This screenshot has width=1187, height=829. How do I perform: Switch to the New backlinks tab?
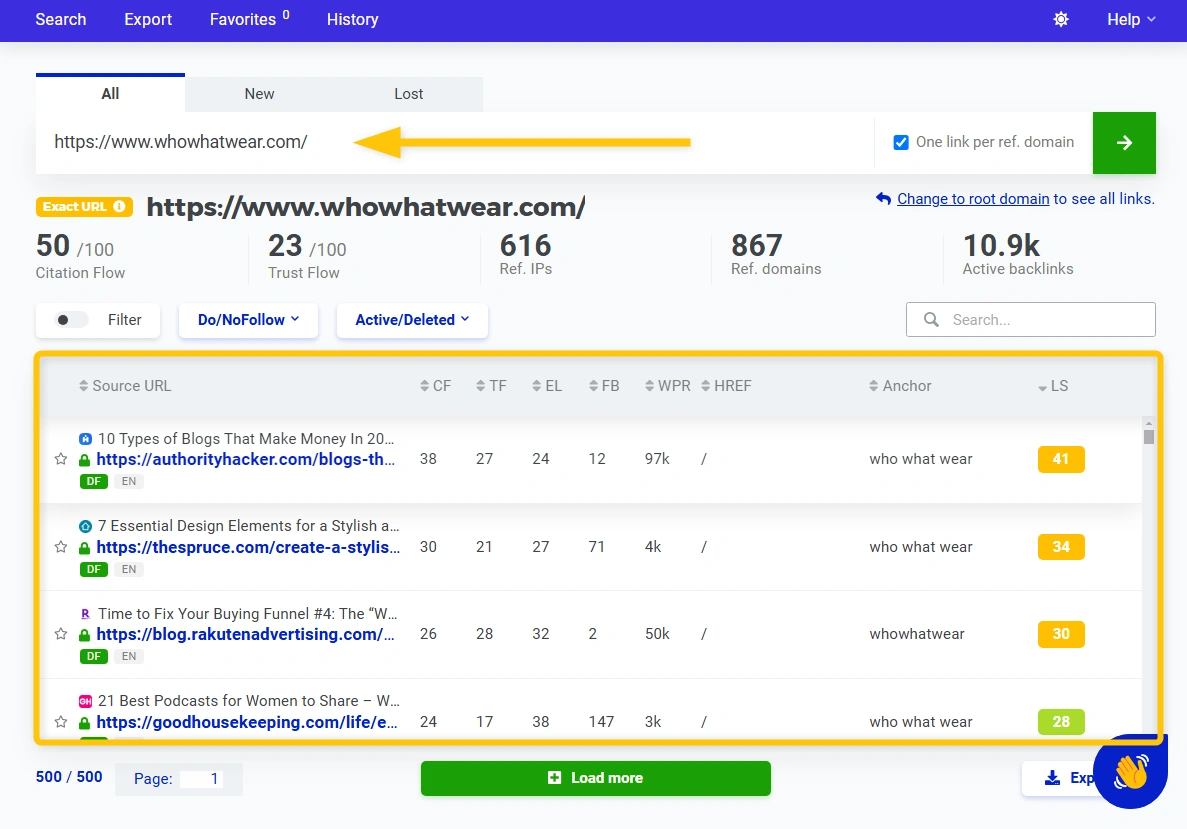tap(259, 94)
